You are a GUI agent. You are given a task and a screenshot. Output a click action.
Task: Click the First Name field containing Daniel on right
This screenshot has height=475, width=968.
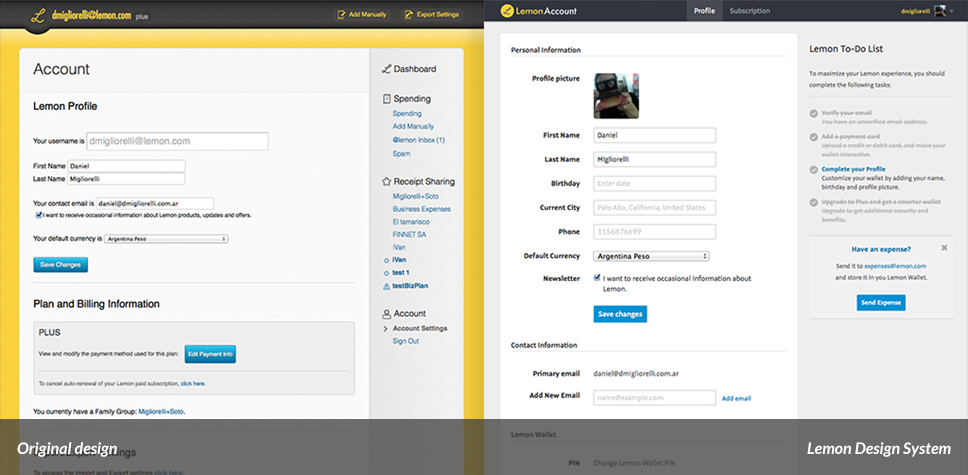click(x=654, y=135)
